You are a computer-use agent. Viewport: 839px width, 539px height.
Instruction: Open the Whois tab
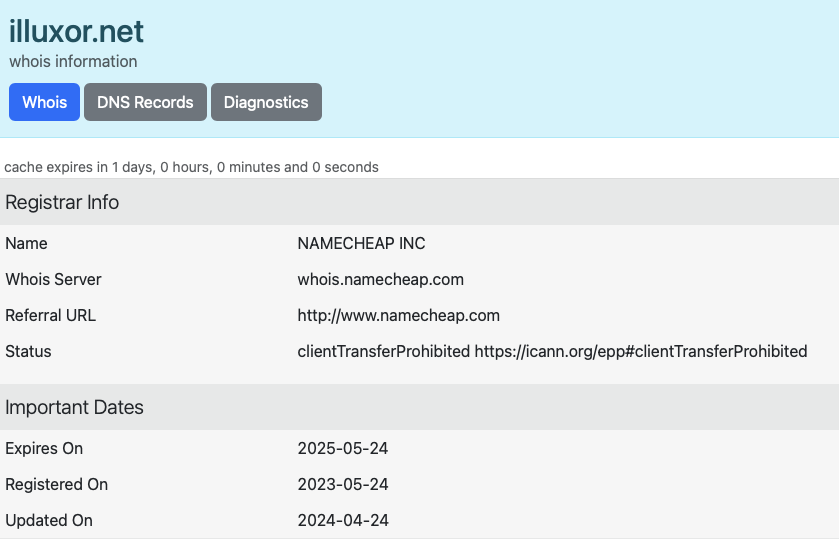coord(44,102)
